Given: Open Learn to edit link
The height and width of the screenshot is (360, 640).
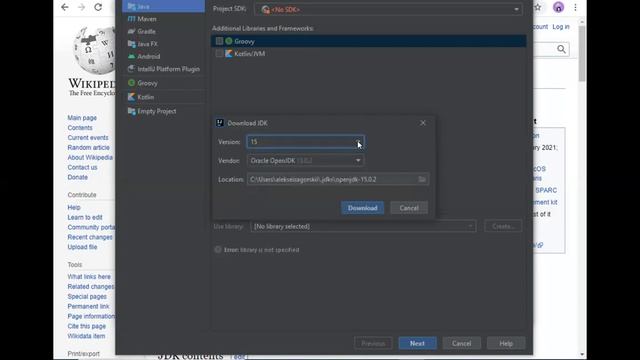Looking at the screenshot, I should tap(85, 217).
